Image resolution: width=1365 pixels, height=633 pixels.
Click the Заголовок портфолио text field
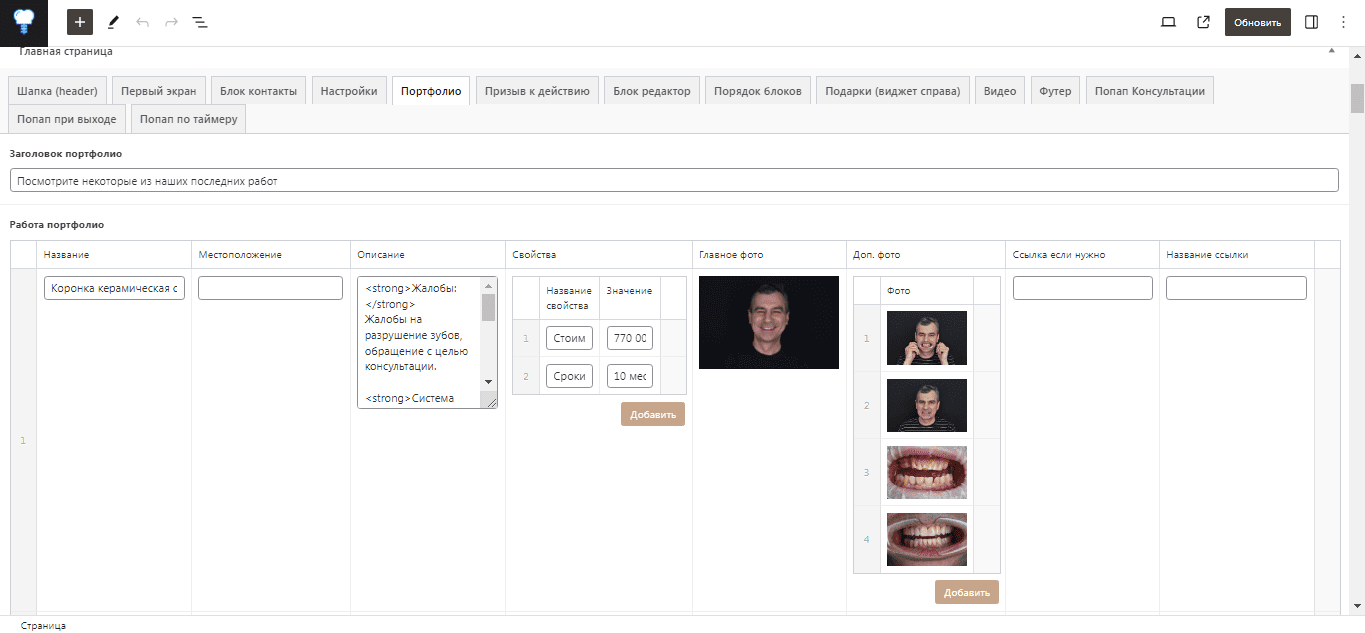click(x=674, y=181)
